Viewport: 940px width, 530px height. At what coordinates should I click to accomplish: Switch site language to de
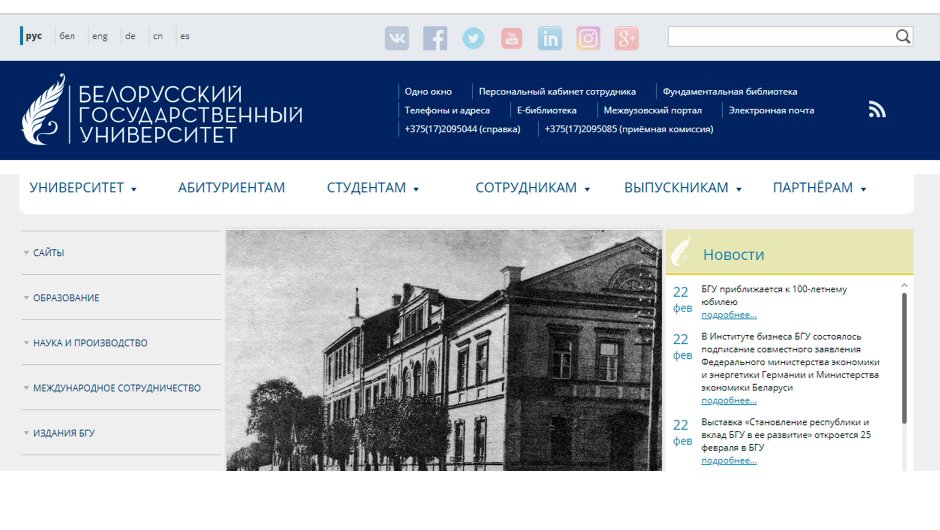pos(130,36)
